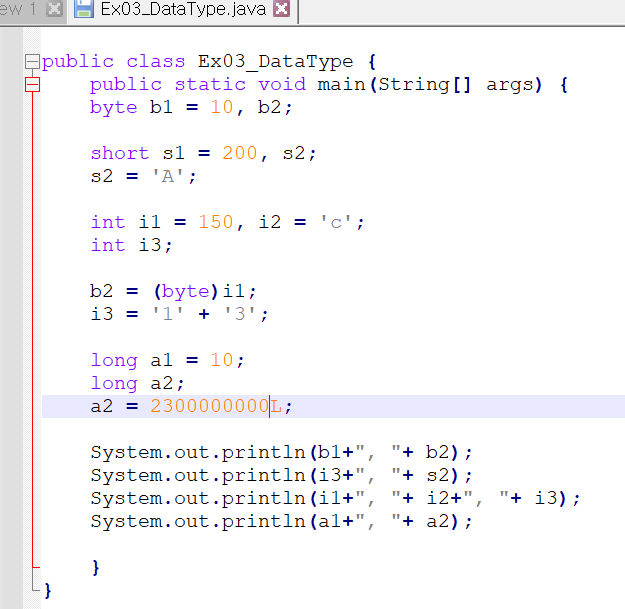Click the println(a1+", "+ a2) statement
Screen dimensions: 625x609
click(x=281, y=522)
